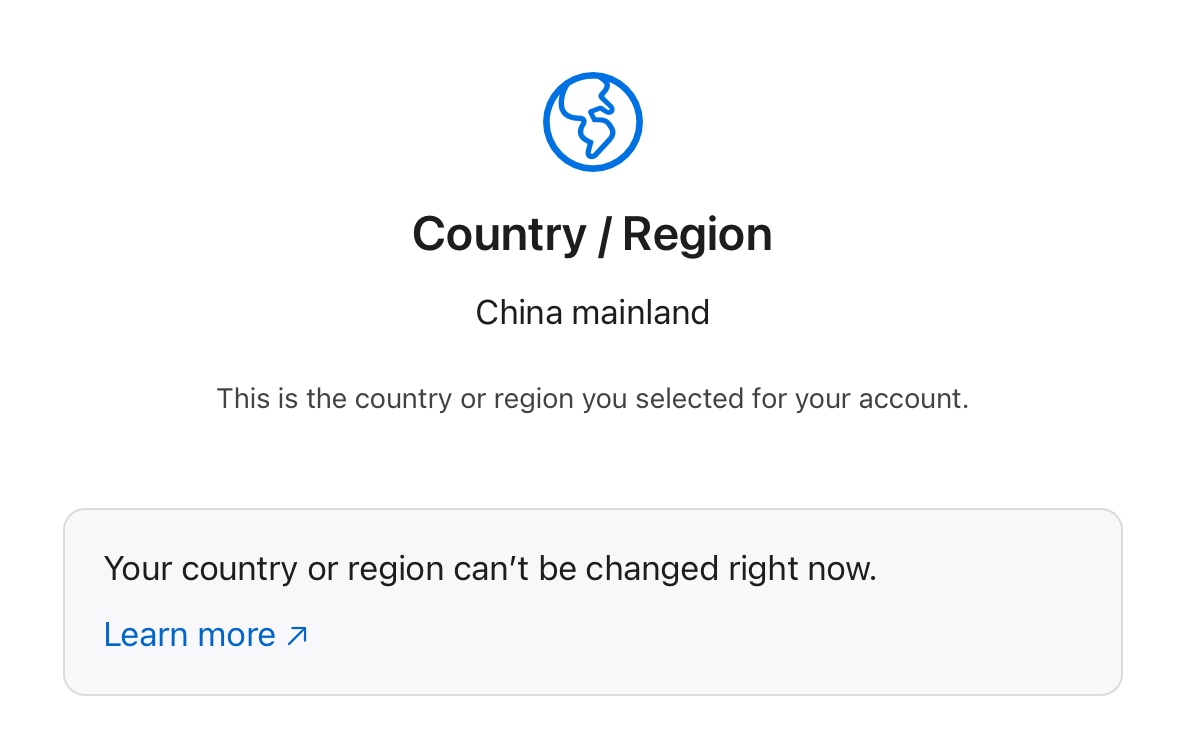Select the account region description sentence
The width and height of the screenshot is (1185, 752).
click(592, 398)
